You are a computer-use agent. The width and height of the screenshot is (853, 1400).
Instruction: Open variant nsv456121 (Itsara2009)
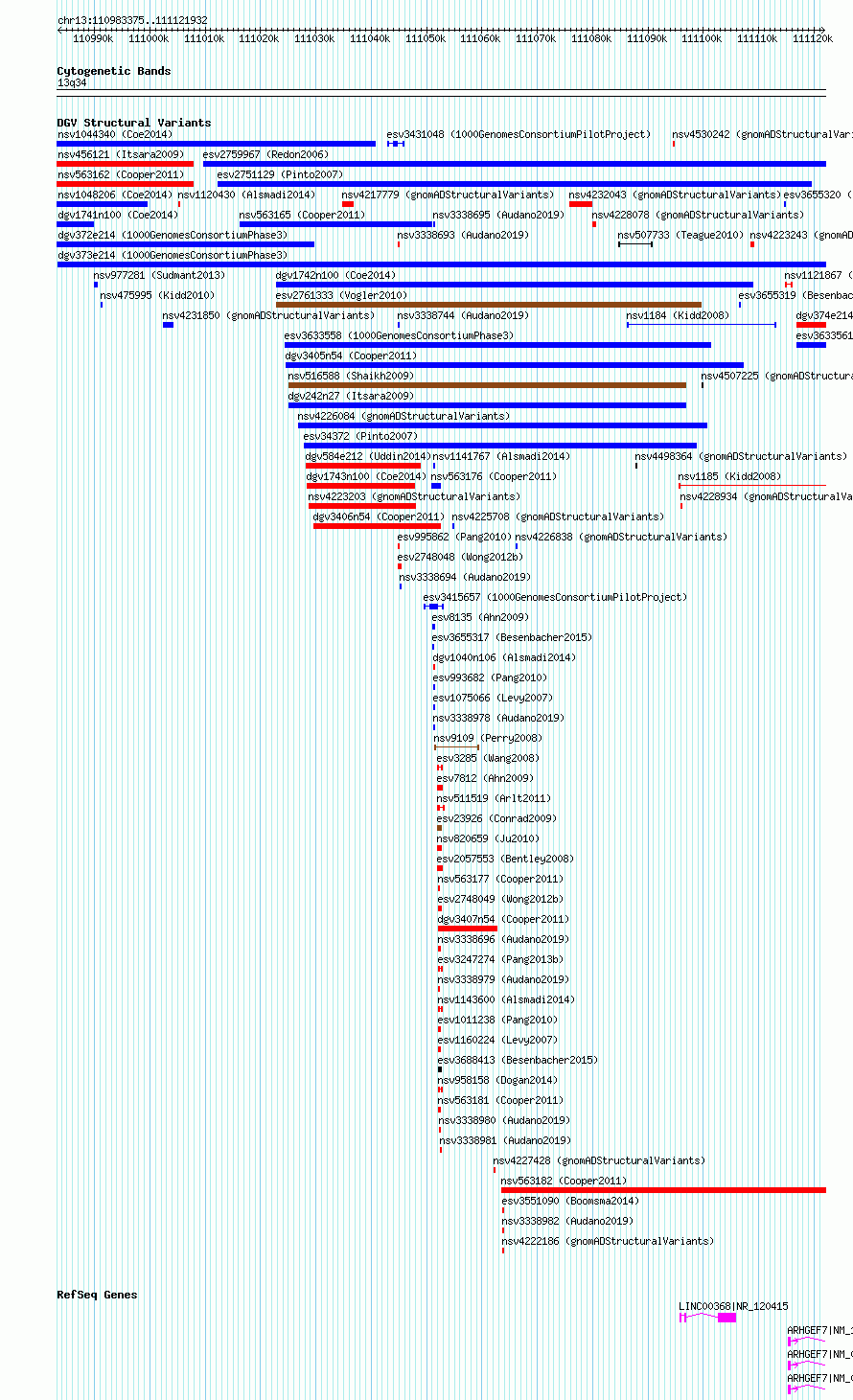coord(121,154)
